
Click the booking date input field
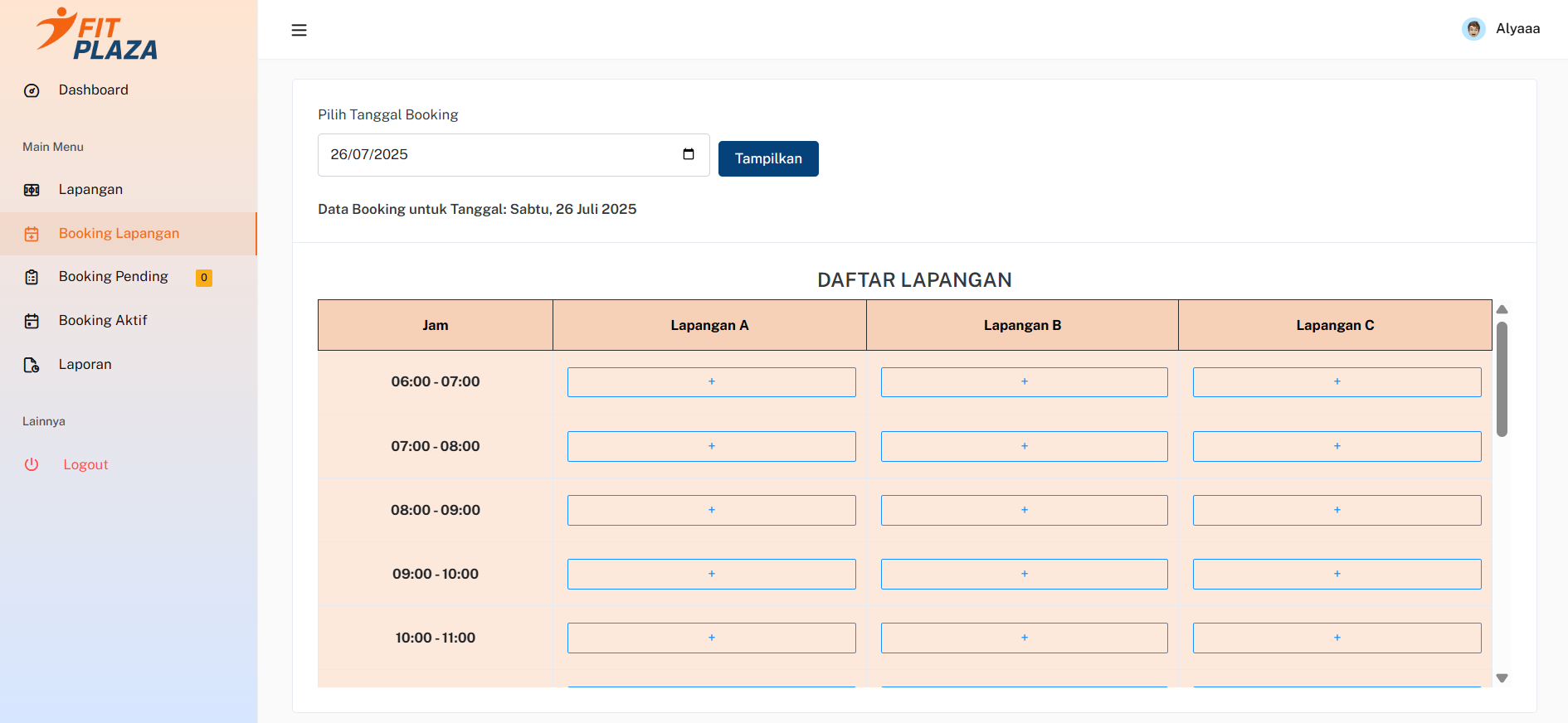[x=498, y=155]
